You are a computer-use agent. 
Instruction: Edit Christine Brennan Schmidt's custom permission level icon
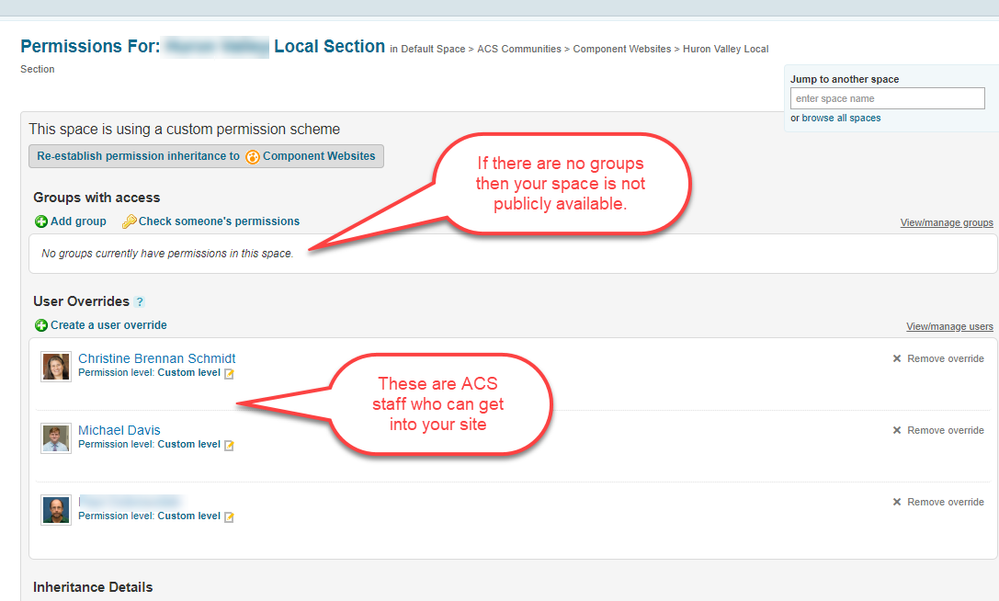point(229,374)
